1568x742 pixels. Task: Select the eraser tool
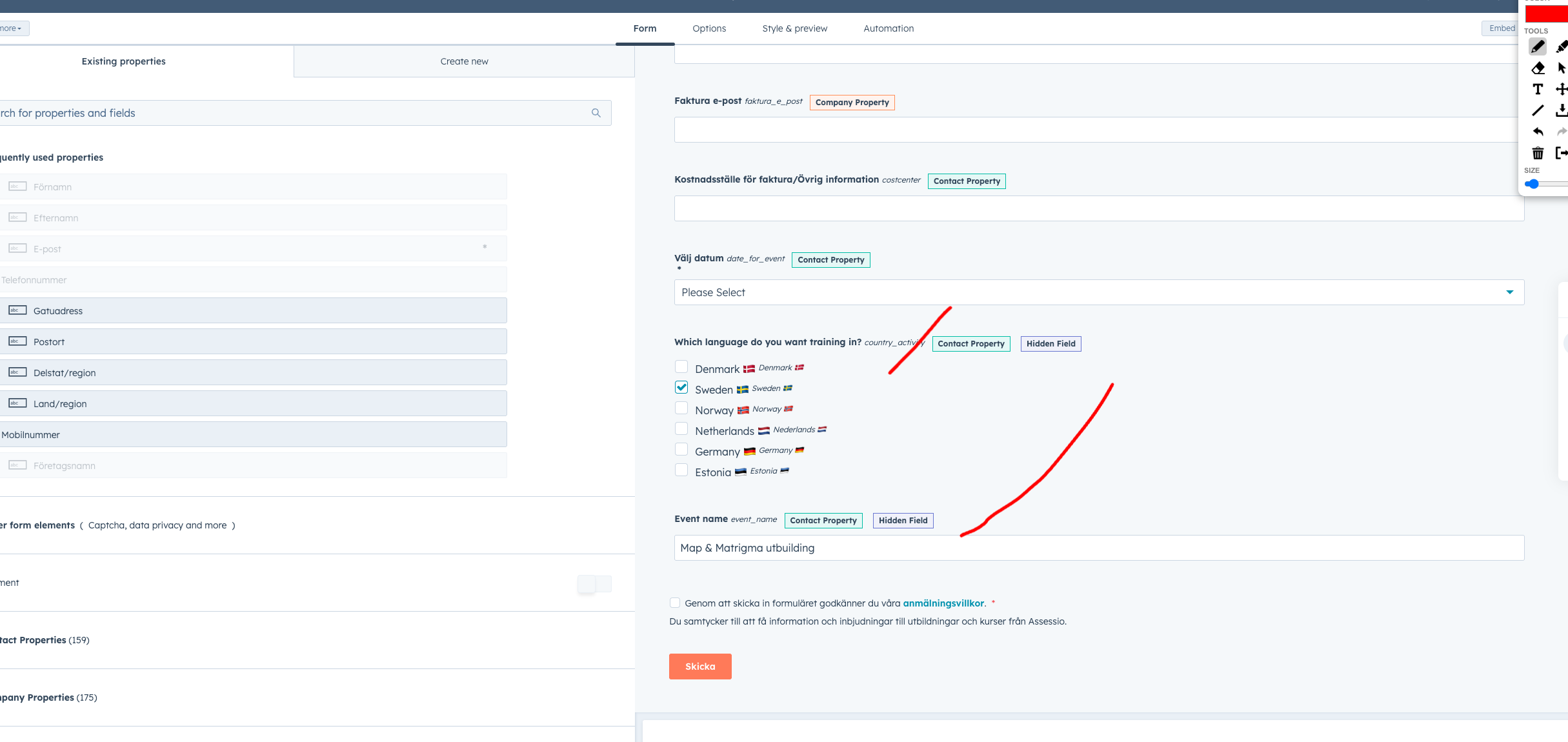click(x=1538, y=68)
